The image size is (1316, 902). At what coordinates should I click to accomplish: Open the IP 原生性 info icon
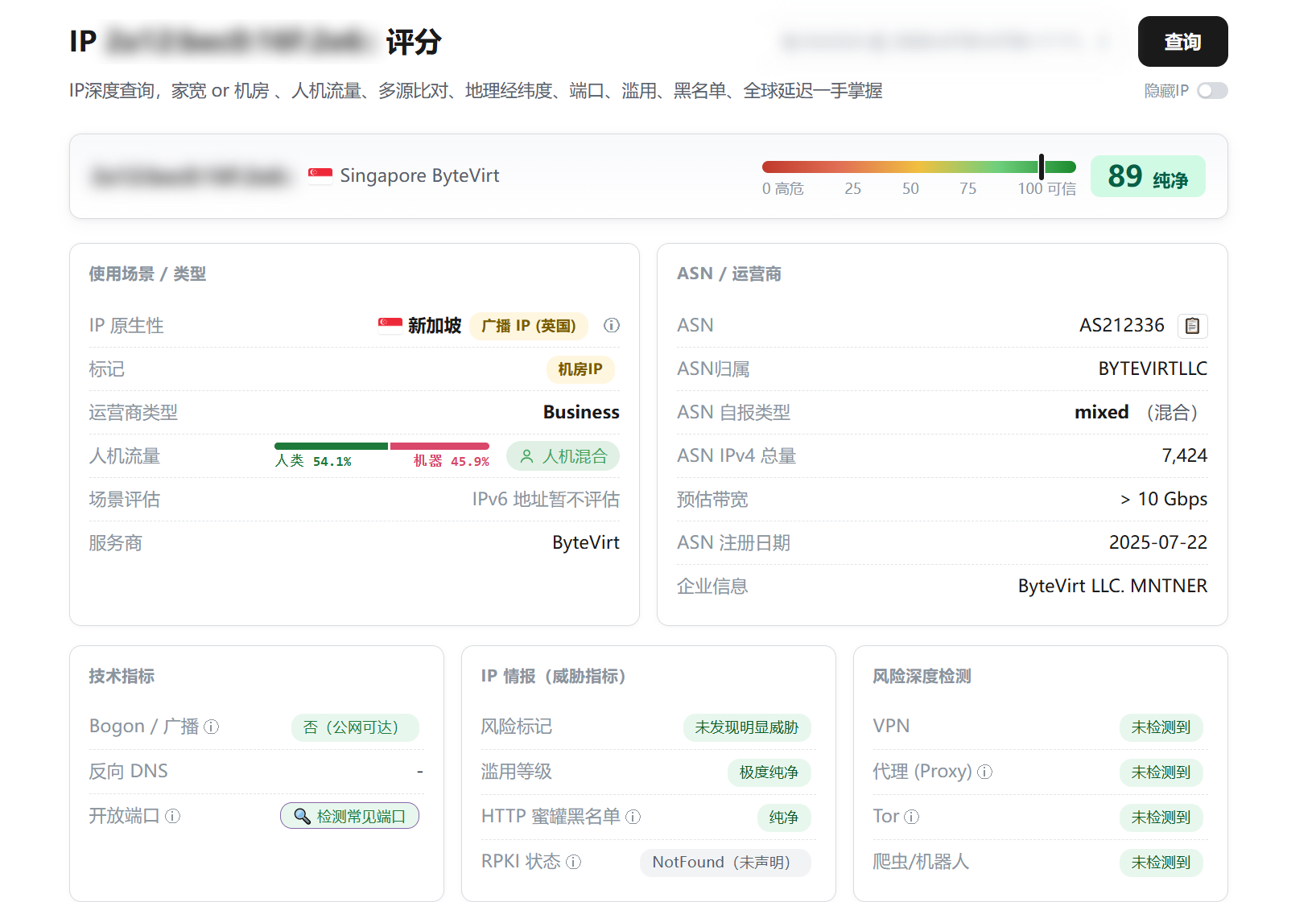[612, 326]
